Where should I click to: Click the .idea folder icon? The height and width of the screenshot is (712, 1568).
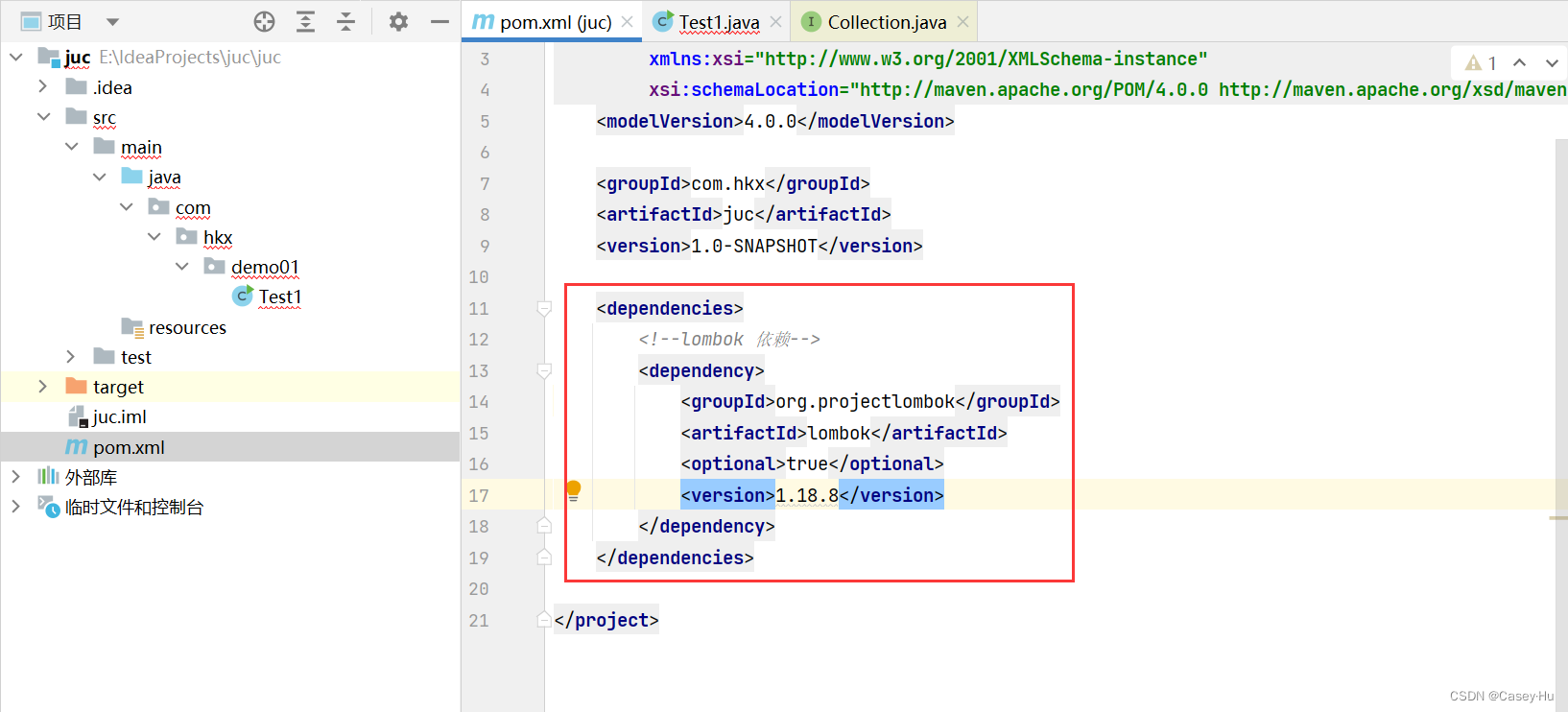(x=77, y=87)
